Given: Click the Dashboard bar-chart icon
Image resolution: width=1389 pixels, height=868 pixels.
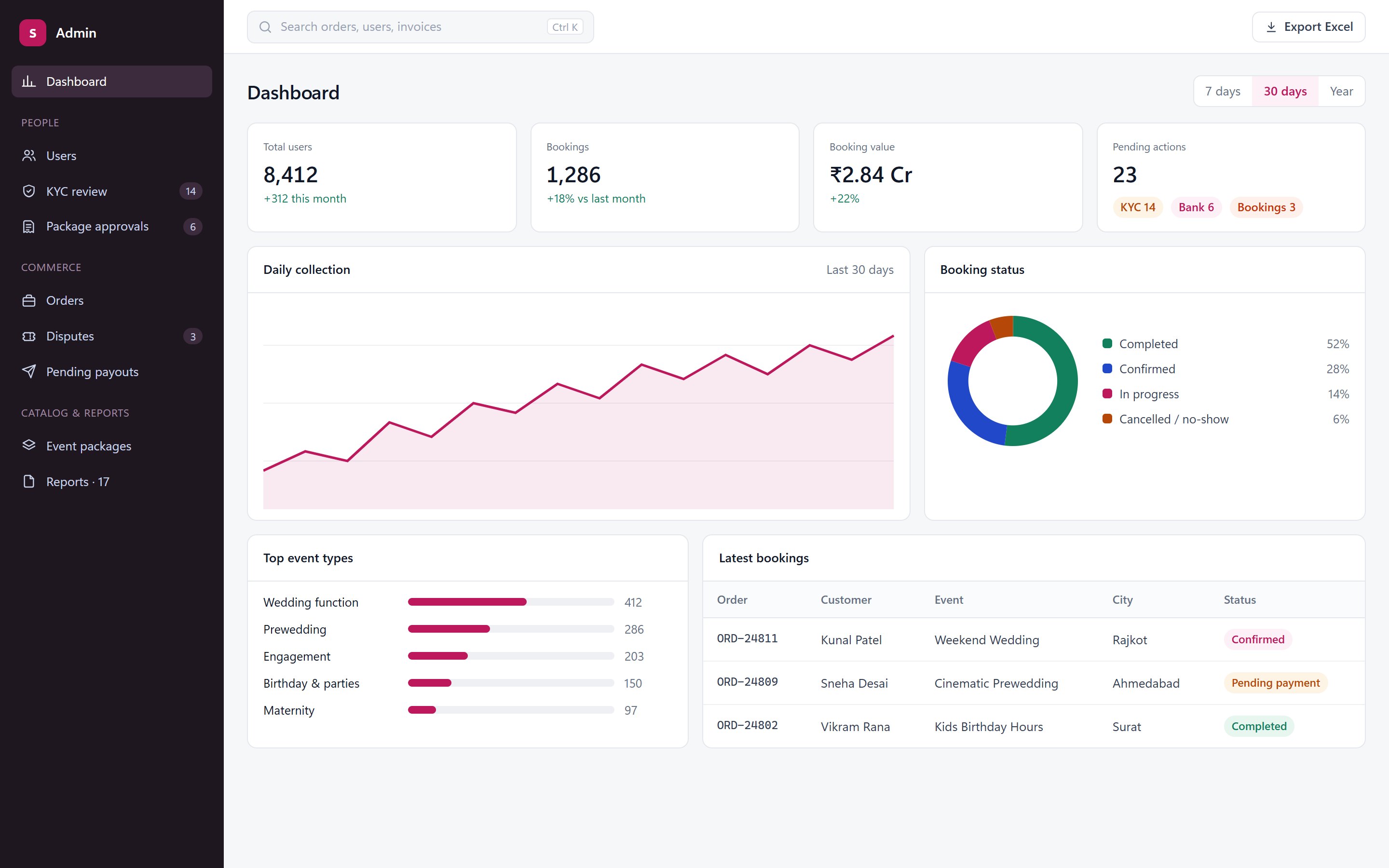Looking at the screenshot, I should (29, 81).
